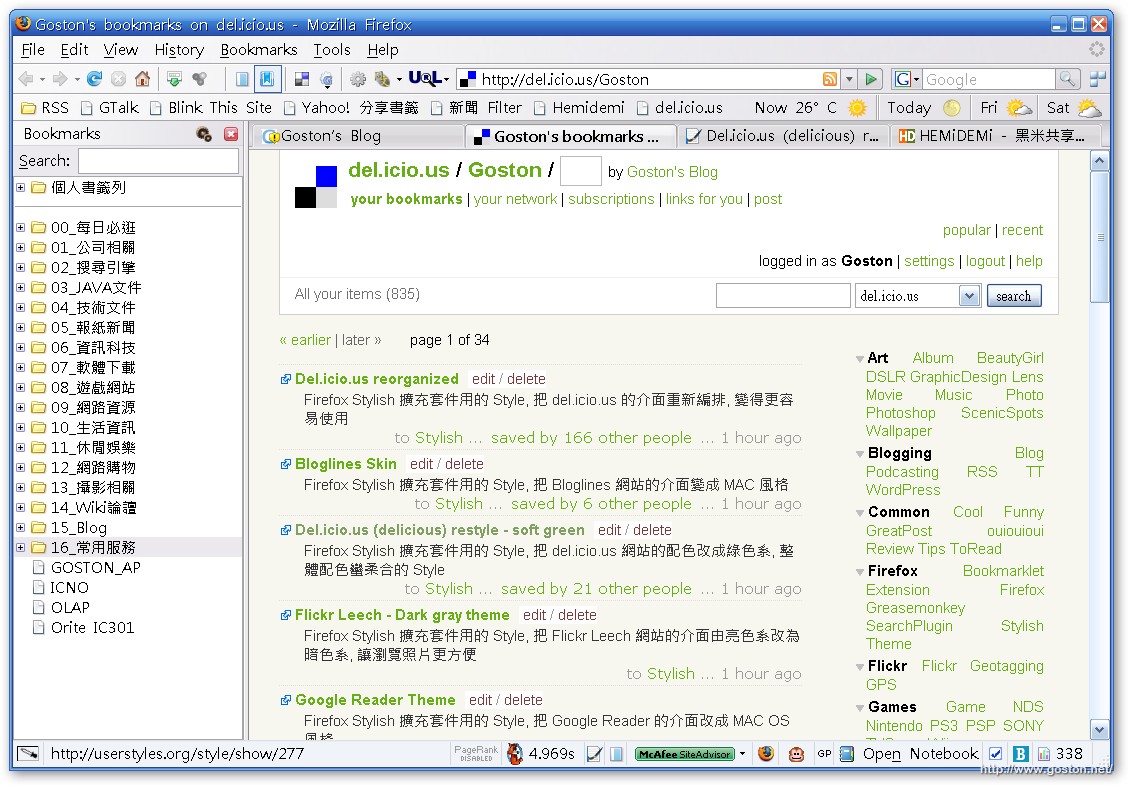Image resolution: width=1128 pixels, height=785 pixels.
Task: Click the 'later »' pagination link
Action: [361, 340]
